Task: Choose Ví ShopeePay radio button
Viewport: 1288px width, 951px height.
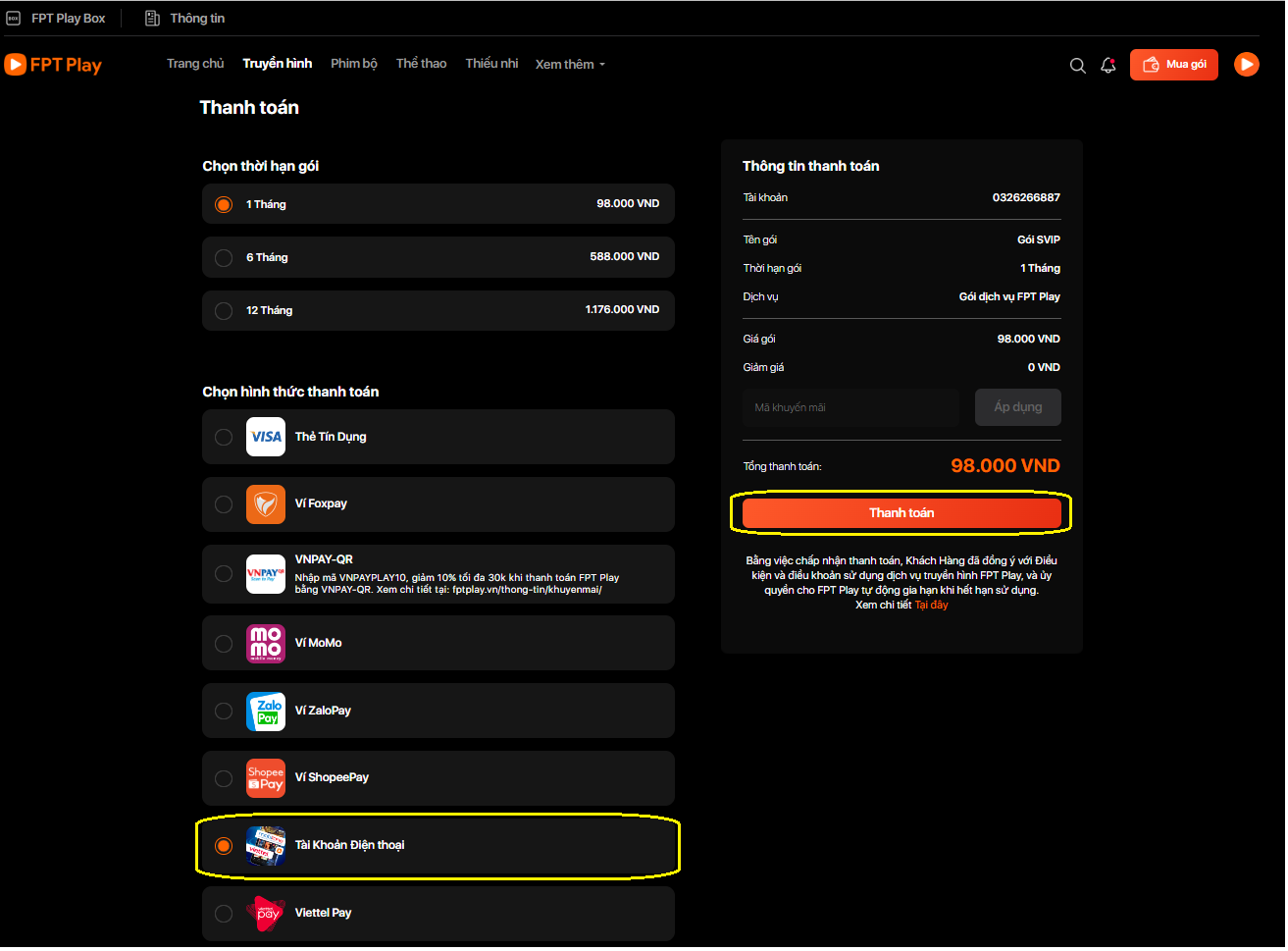Action: (x=224, y=778)
